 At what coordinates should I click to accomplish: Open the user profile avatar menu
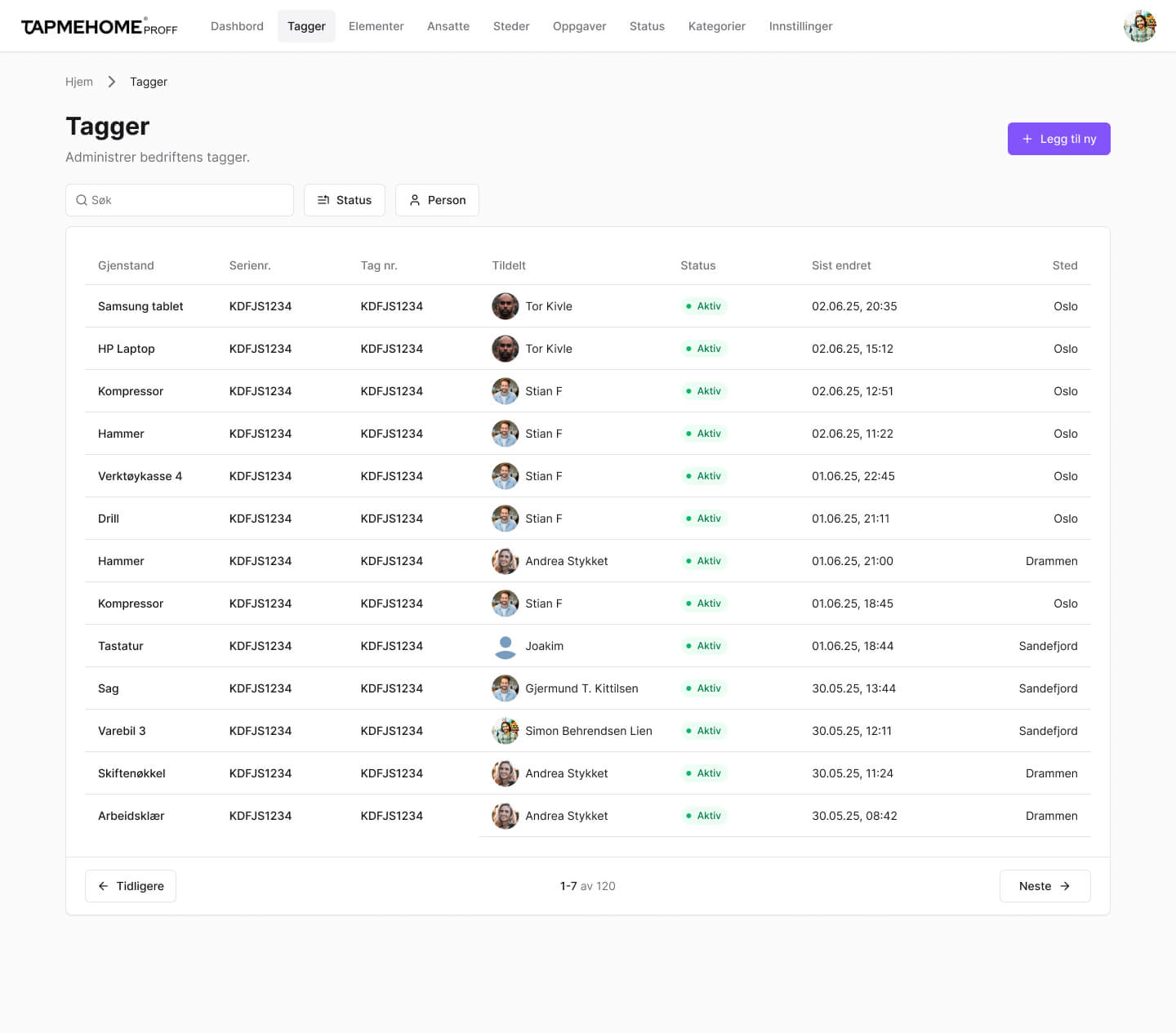point(1139,26)
